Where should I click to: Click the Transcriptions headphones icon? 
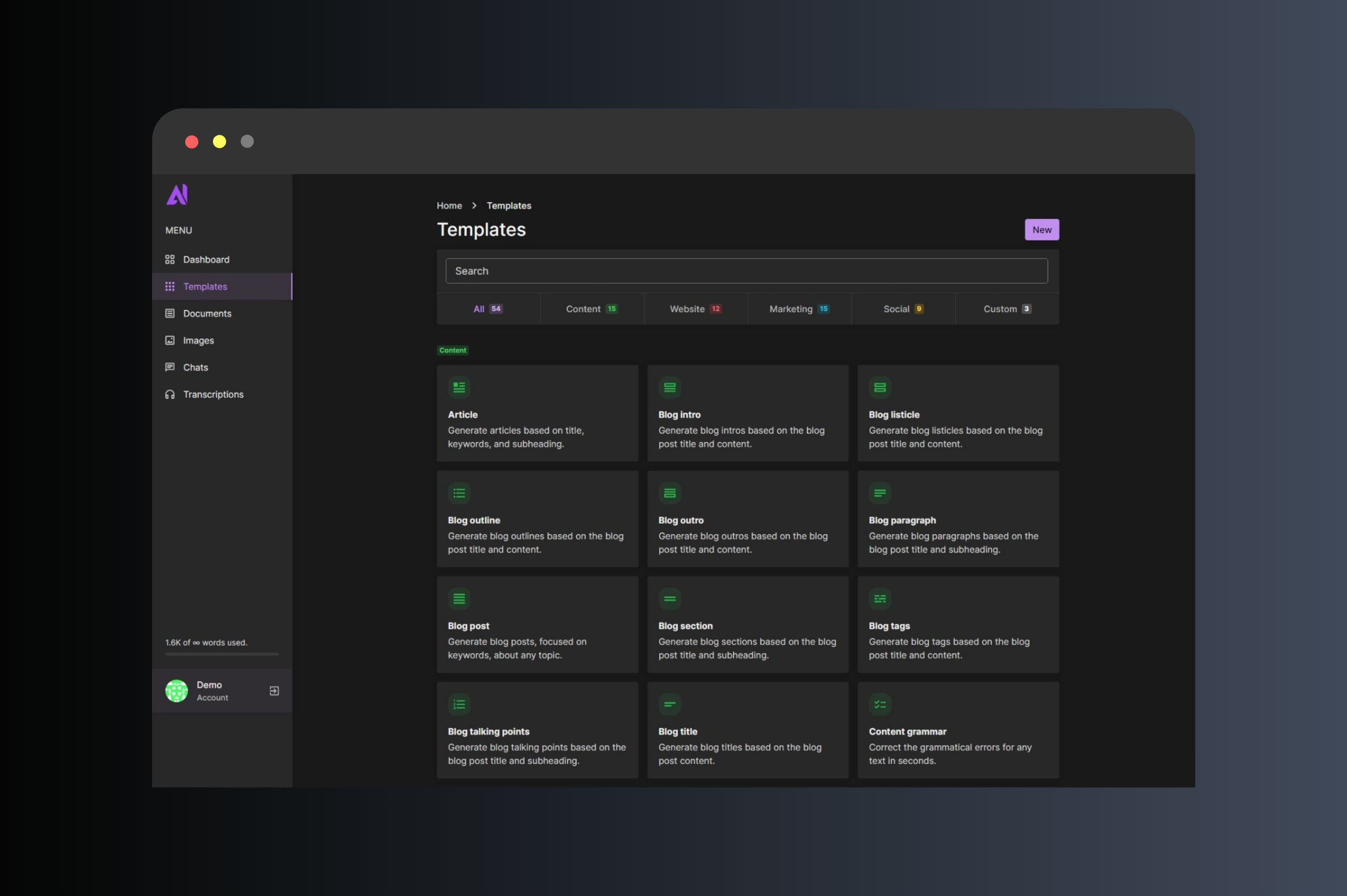coord(170,394)
